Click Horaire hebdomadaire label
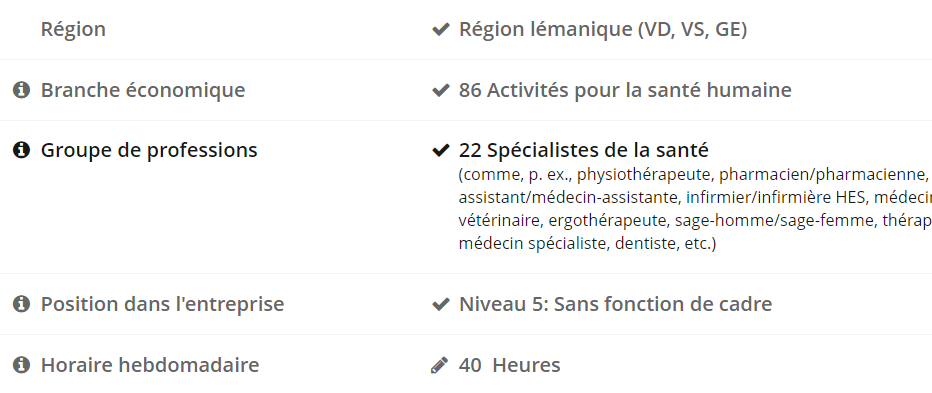Viewport: 932px width, 393px height. tap(150, 365)
